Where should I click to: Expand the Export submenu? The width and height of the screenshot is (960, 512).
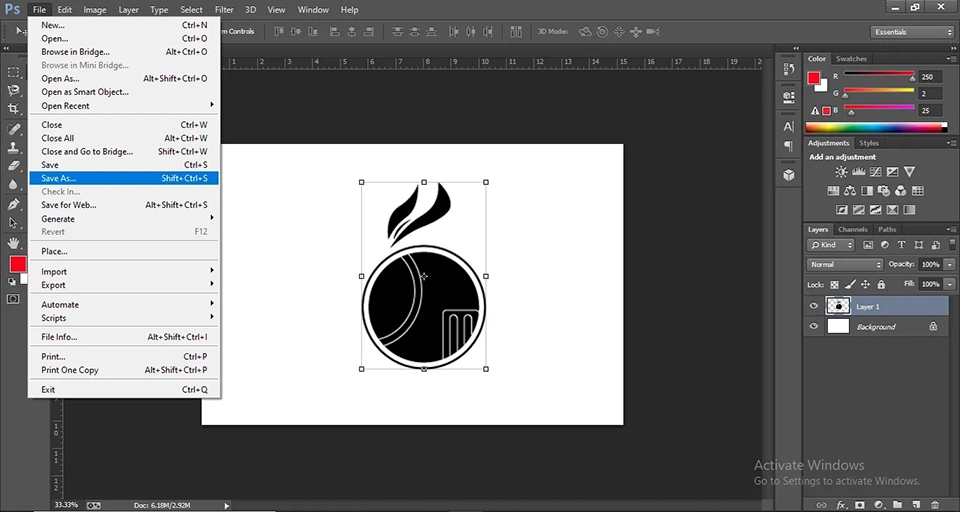click(x=124, y=285)
